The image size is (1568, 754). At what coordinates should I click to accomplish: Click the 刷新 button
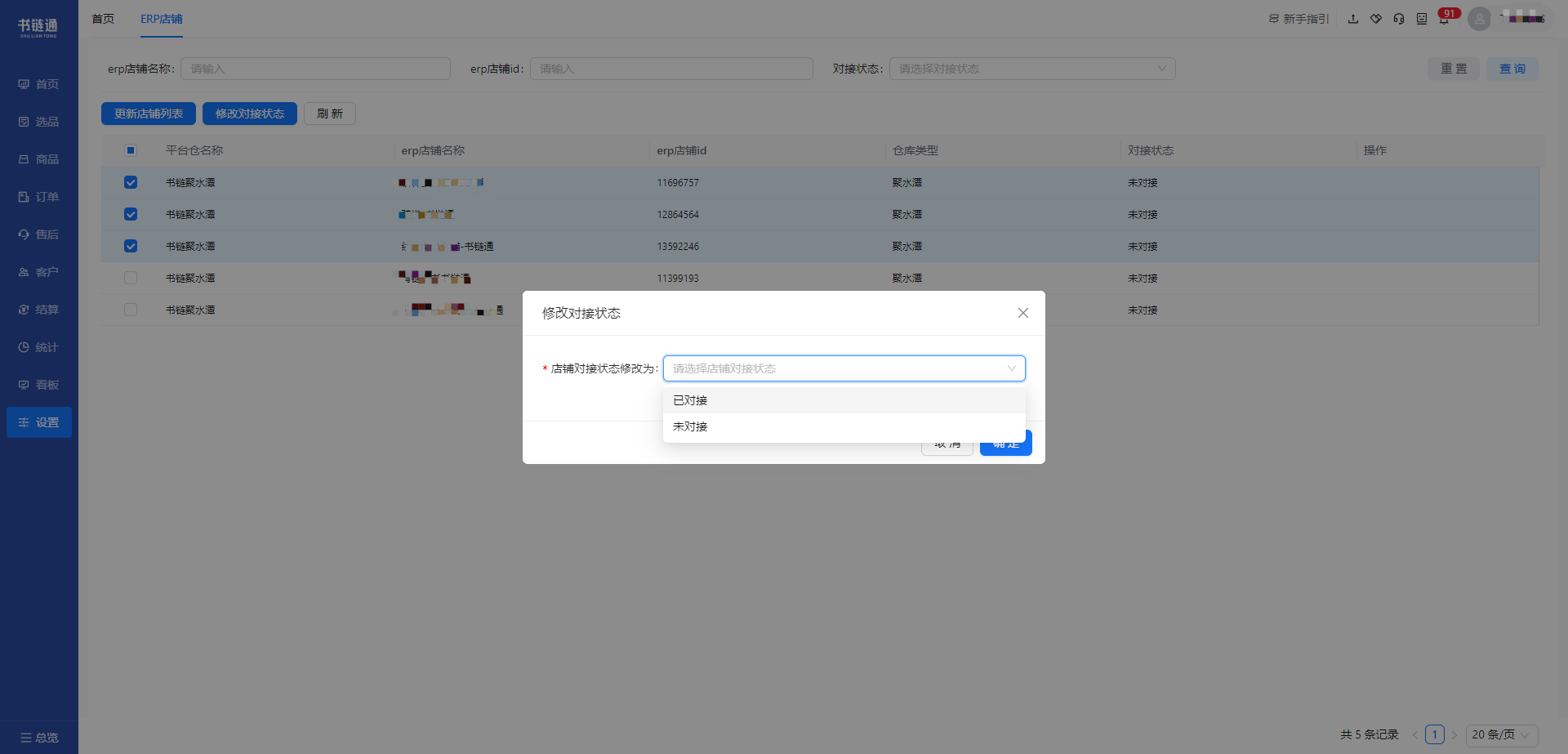pos(330,114)
